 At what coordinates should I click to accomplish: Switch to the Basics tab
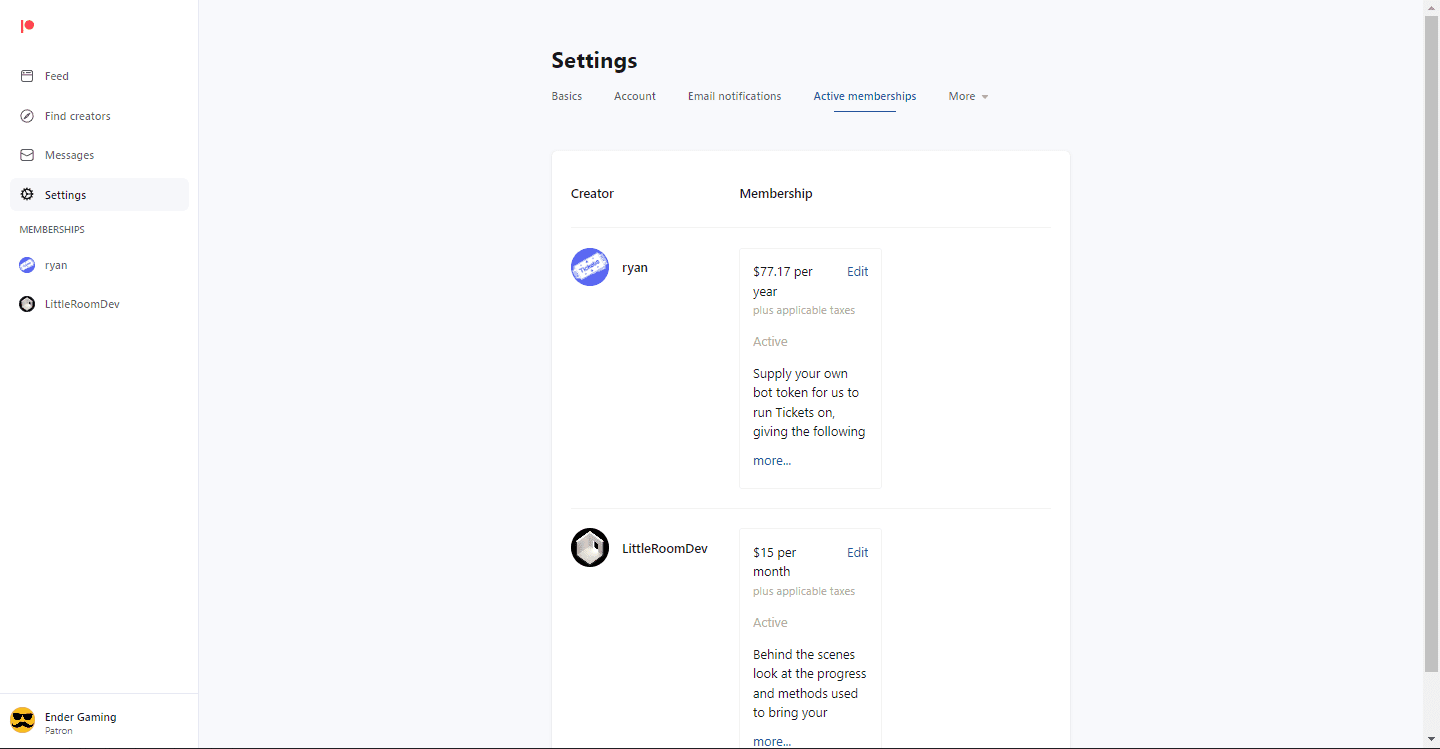(x=566, y=96)
